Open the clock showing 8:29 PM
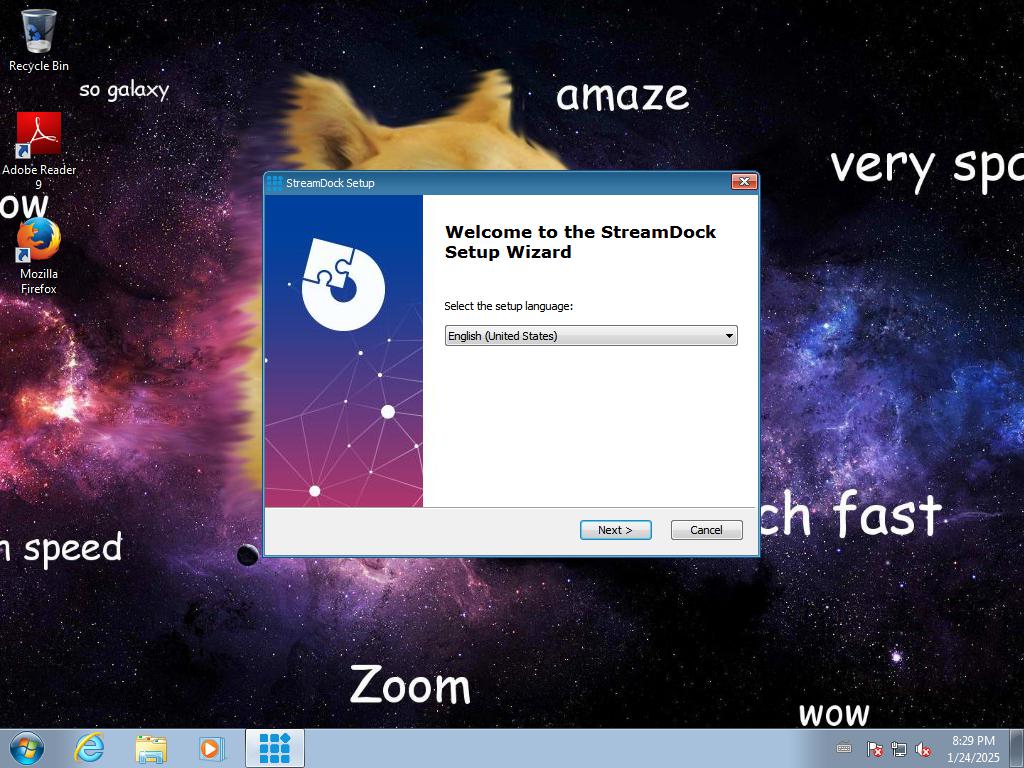Screen dimensions: 1024x768 coord(973,748)
